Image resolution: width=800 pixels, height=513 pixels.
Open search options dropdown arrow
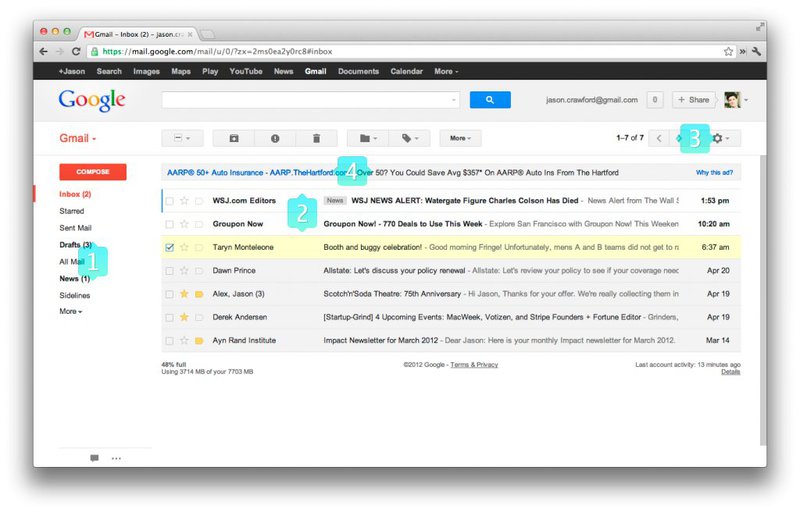(x=454, y=100)
